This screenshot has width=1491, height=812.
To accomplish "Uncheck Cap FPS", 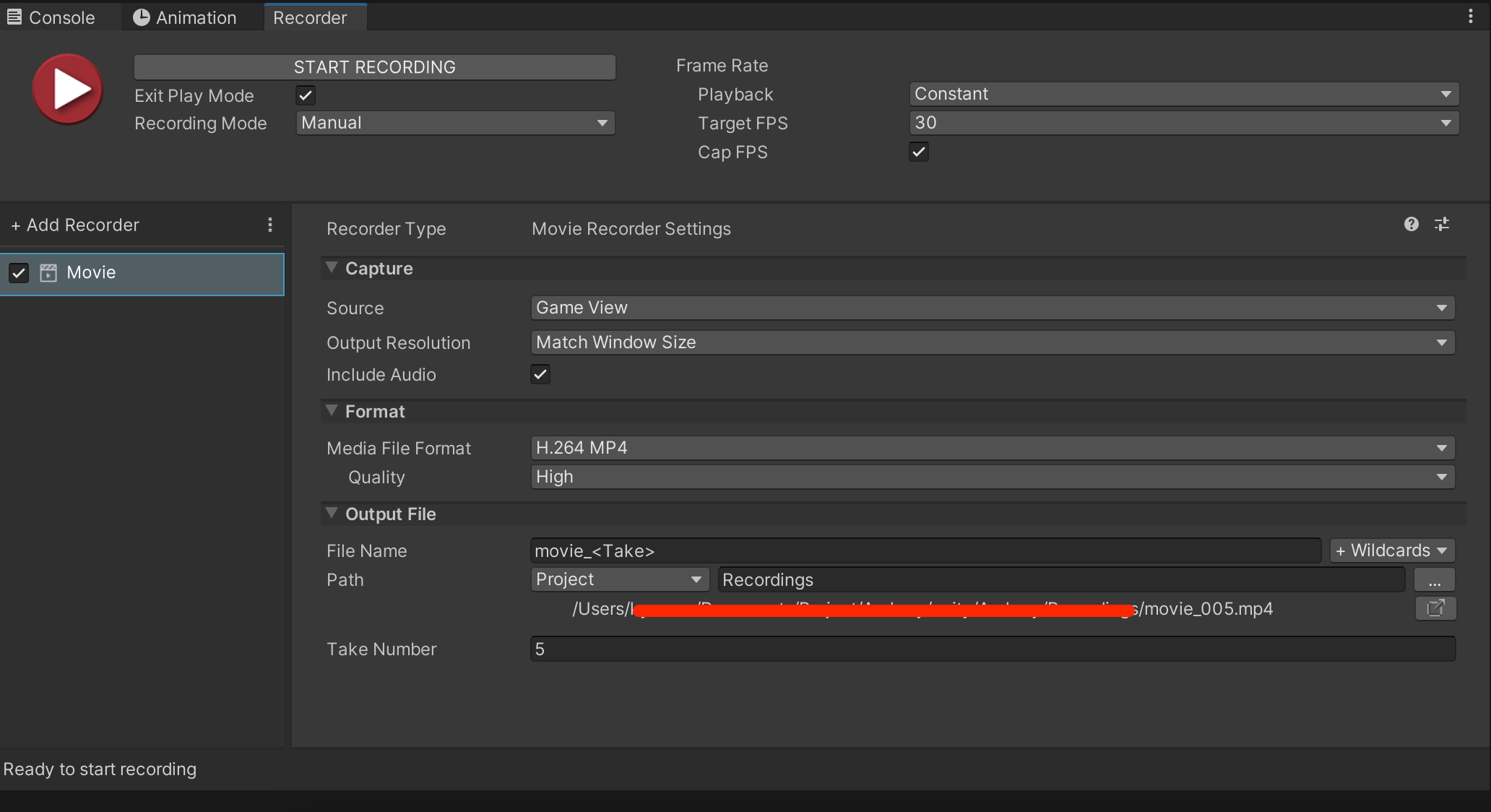I will click(918, 152).
